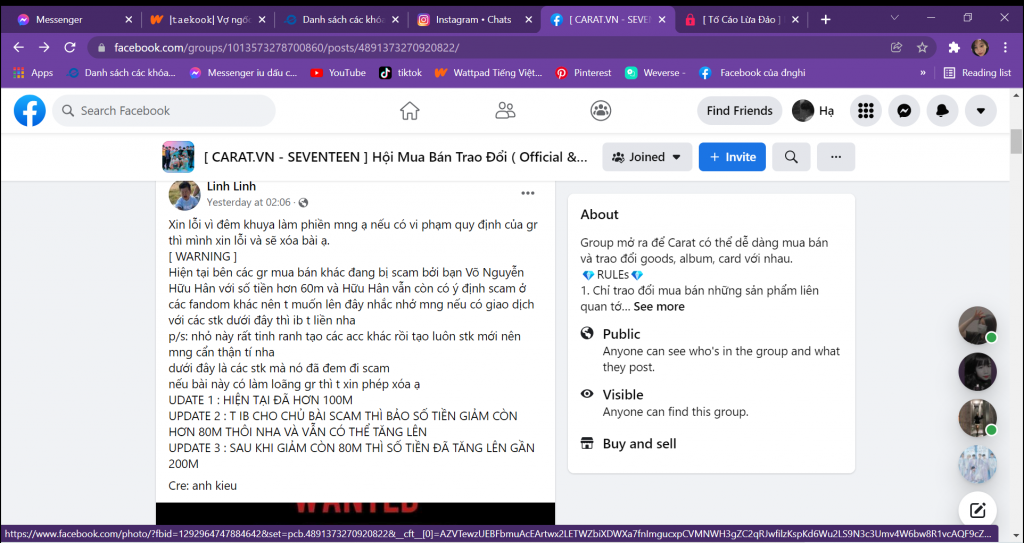Open the tiktok bookmark
Image resolution: width=1024 pixels, height=543 pixels.
point(401,73)
